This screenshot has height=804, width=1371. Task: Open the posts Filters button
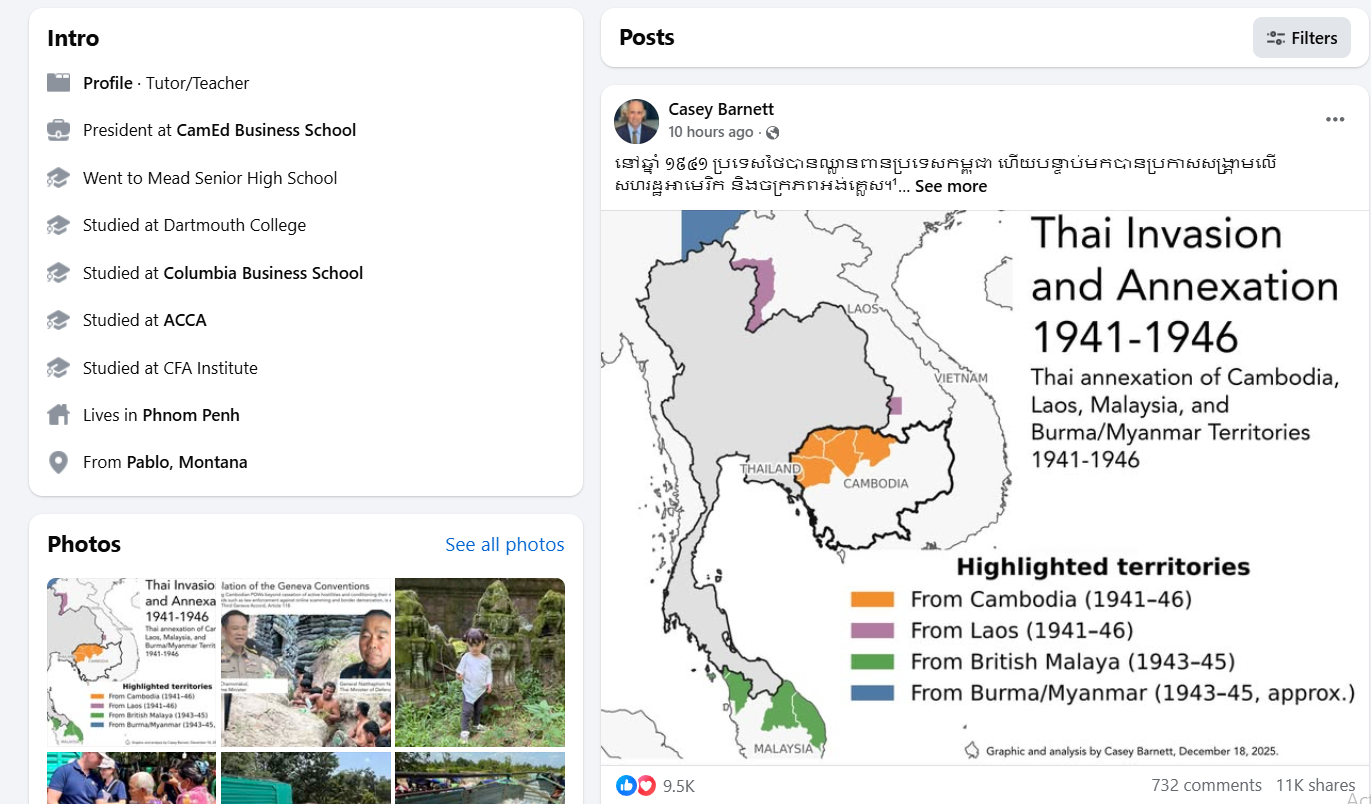[1301, 38]
